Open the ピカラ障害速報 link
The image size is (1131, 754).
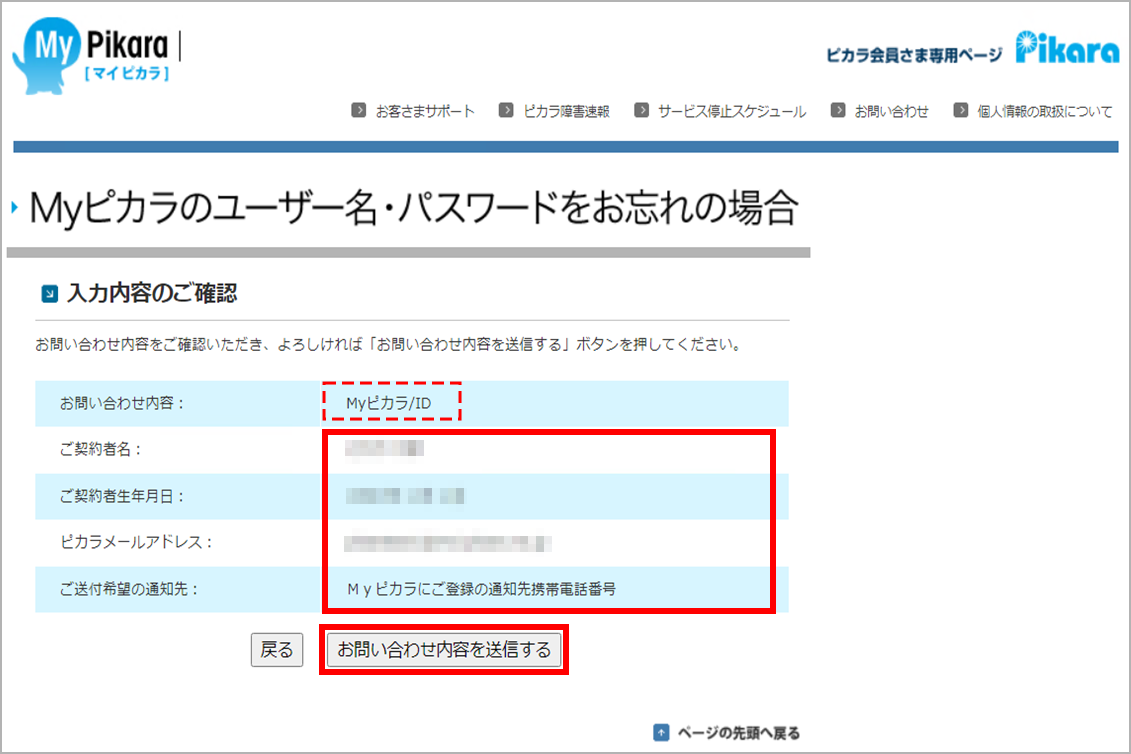tap(566, 111)
